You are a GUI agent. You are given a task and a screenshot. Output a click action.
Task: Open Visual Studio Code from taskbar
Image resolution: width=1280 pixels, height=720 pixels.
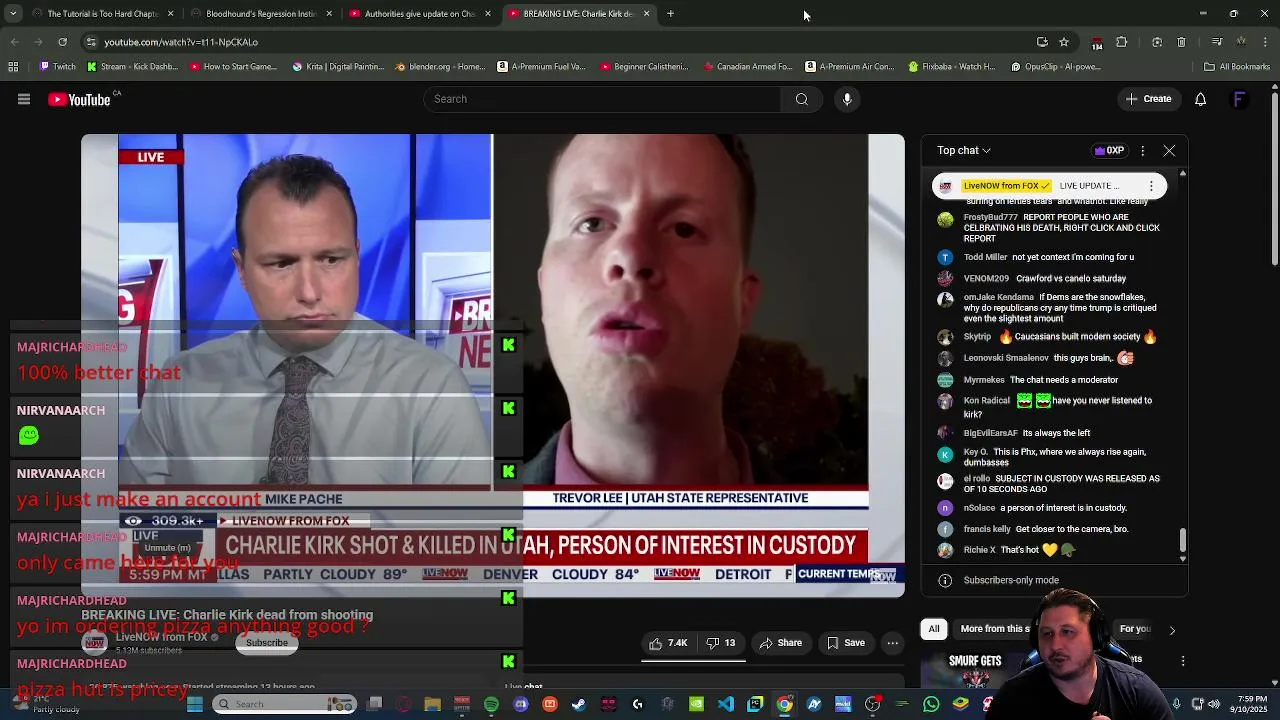pyautogui.click(x=726, y=705)
